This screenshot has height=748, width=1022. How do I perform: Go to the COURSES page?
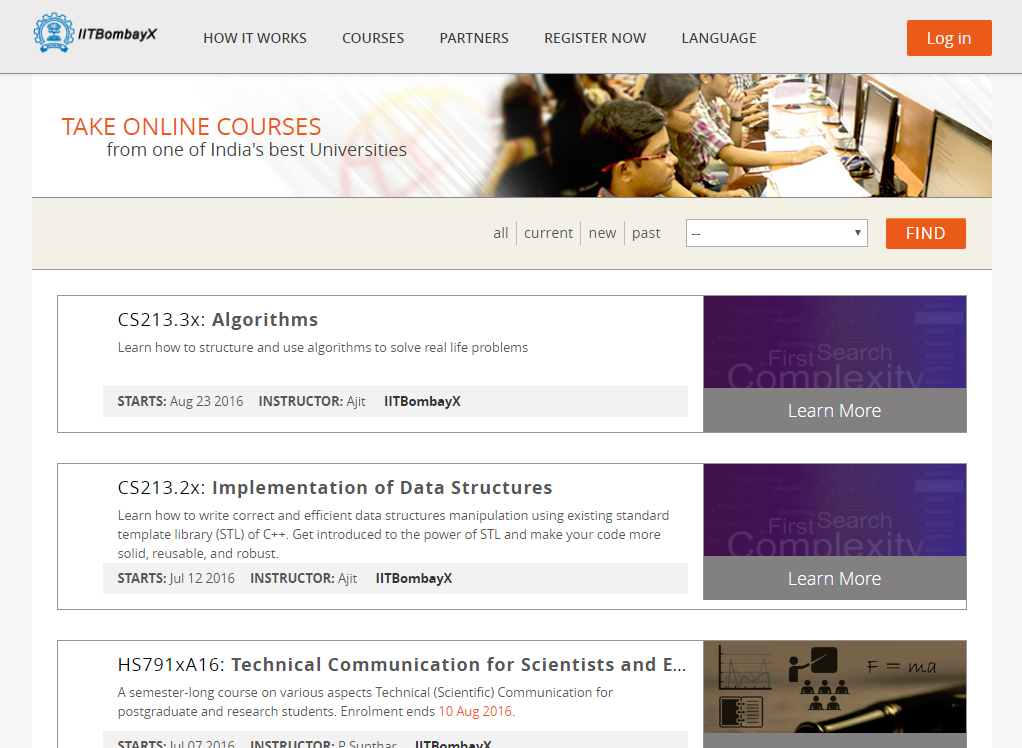(x=373, y=38)
